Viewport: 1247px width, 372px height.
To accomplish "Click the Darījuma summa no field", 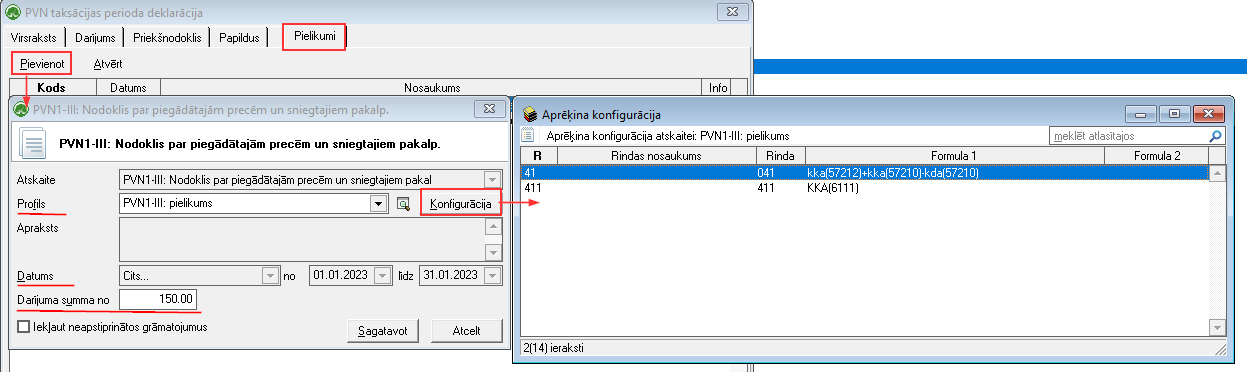I will click(159, 299).
